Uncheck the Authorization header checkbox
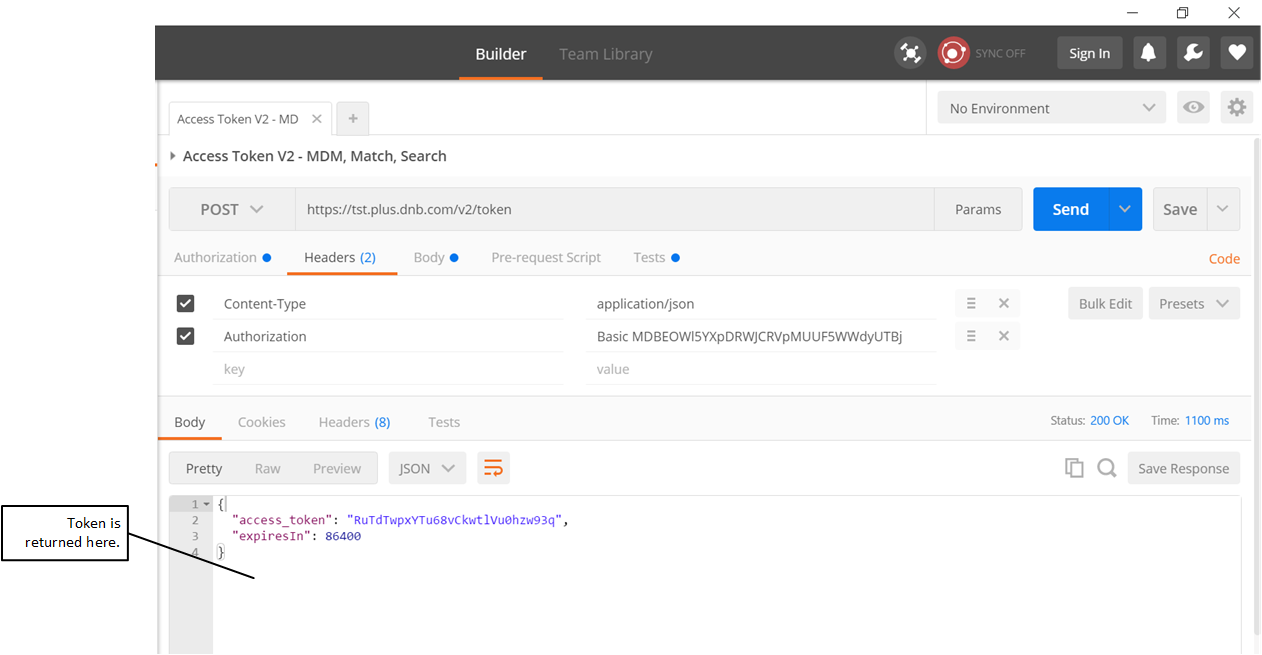 (185, 337)
